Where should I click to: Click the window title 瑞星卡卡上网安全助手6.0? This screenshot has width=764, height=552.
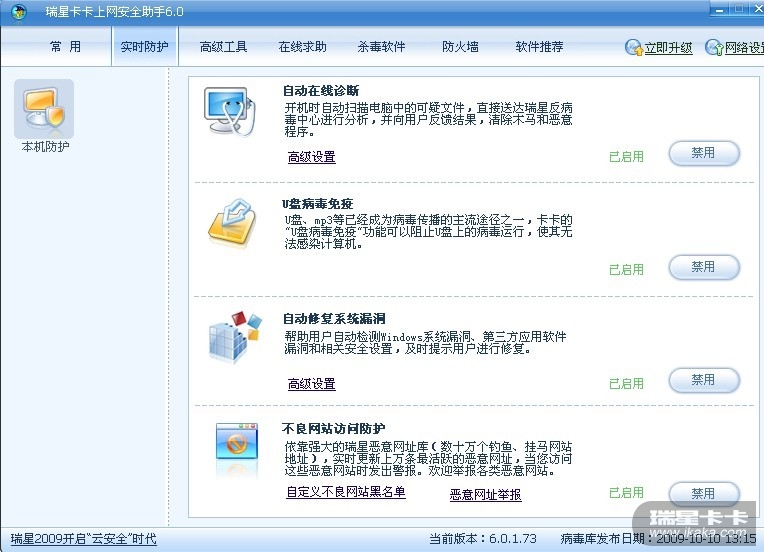point(115,12)
